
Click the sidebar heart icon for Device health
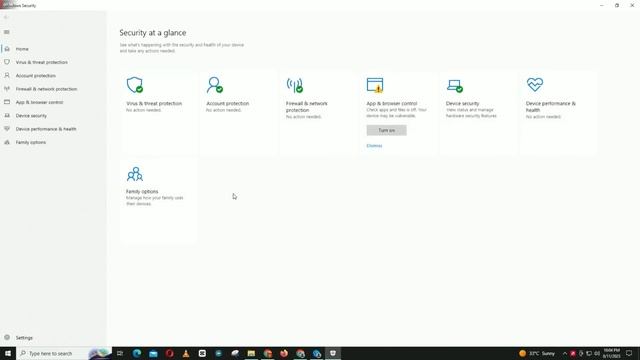coord(7,129)
